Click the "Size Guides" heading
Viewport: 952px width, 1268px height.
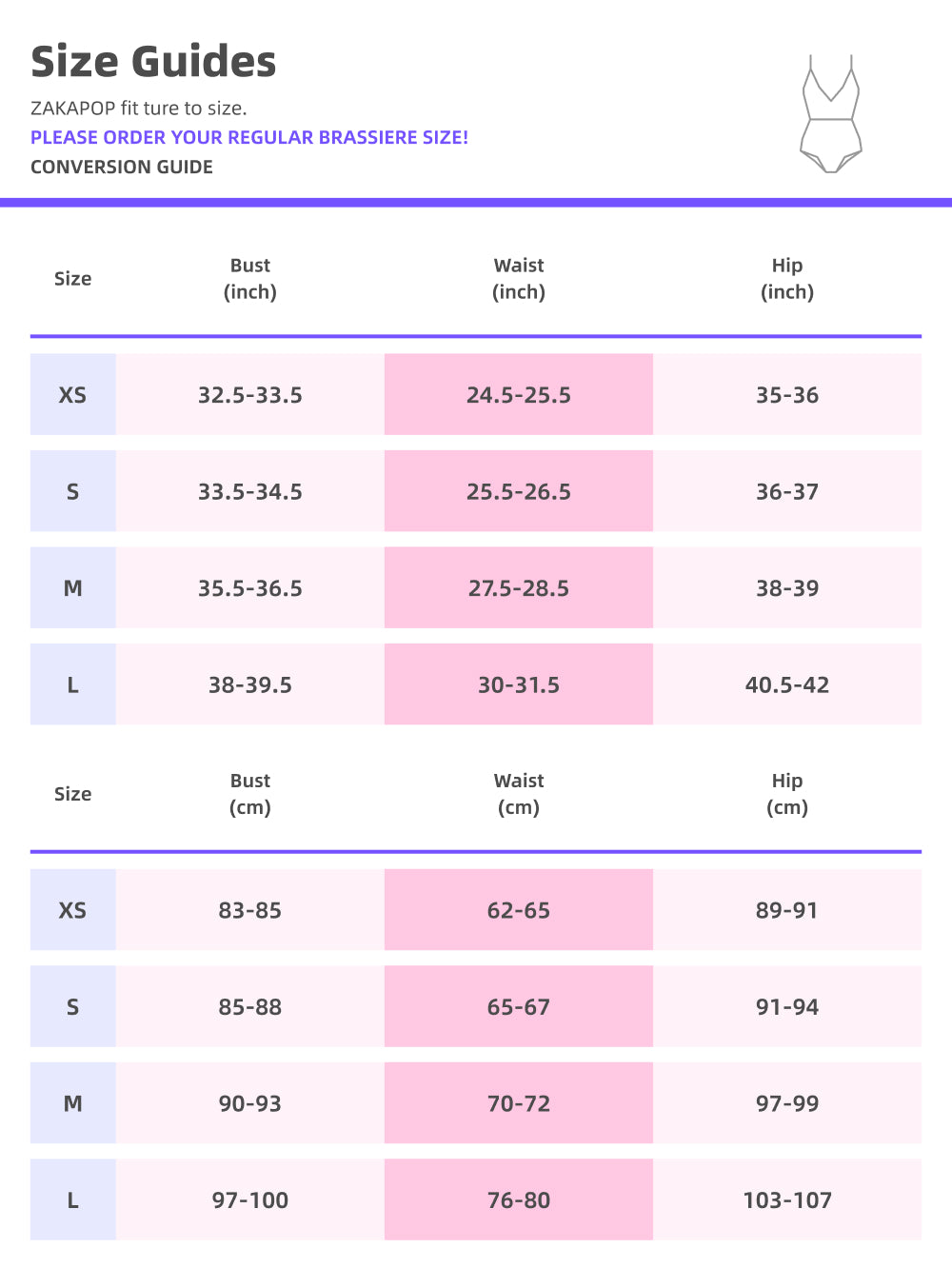coord(153,62)
